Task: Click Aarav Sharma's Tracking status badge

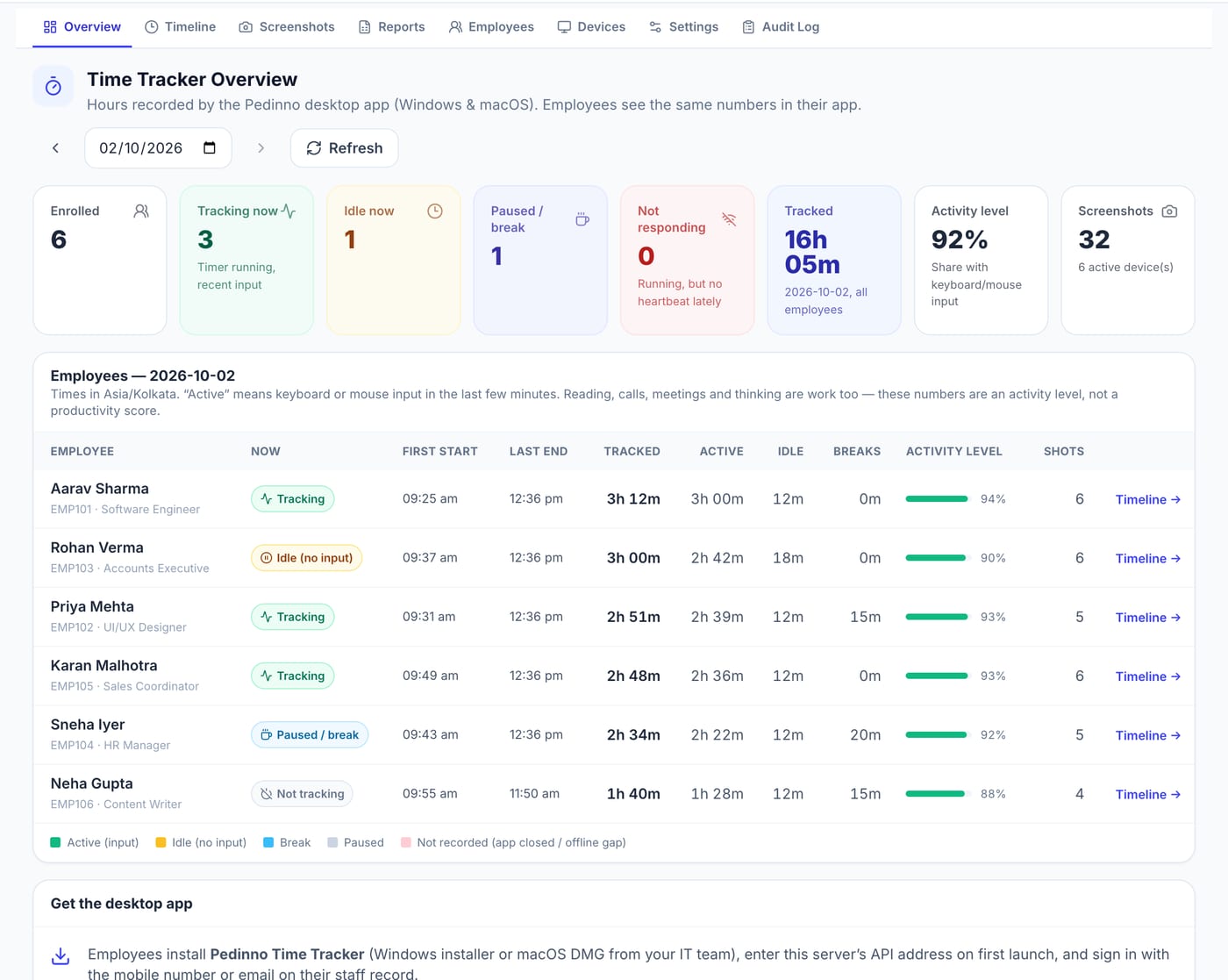Action: pyautogui.click(x=293, y=499)
